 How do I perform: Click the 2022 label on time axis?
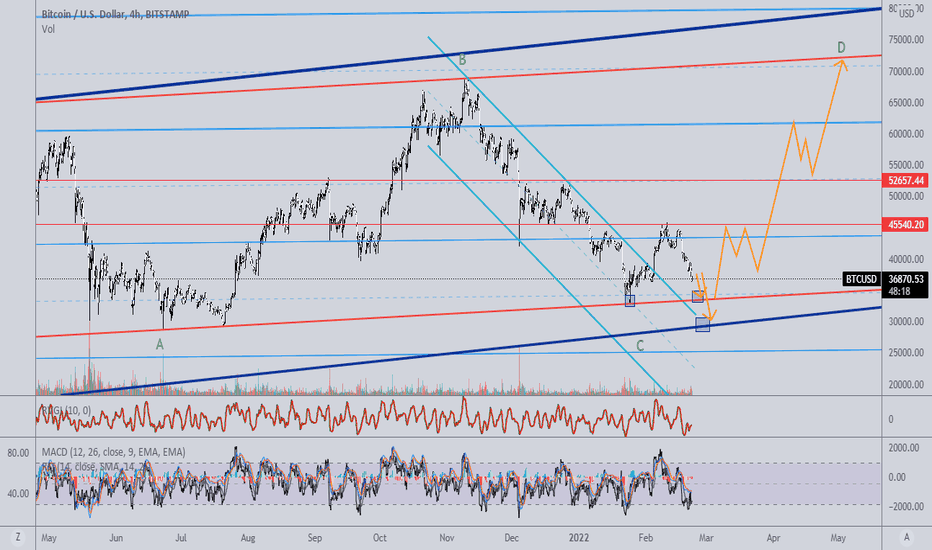click(579, 538)
